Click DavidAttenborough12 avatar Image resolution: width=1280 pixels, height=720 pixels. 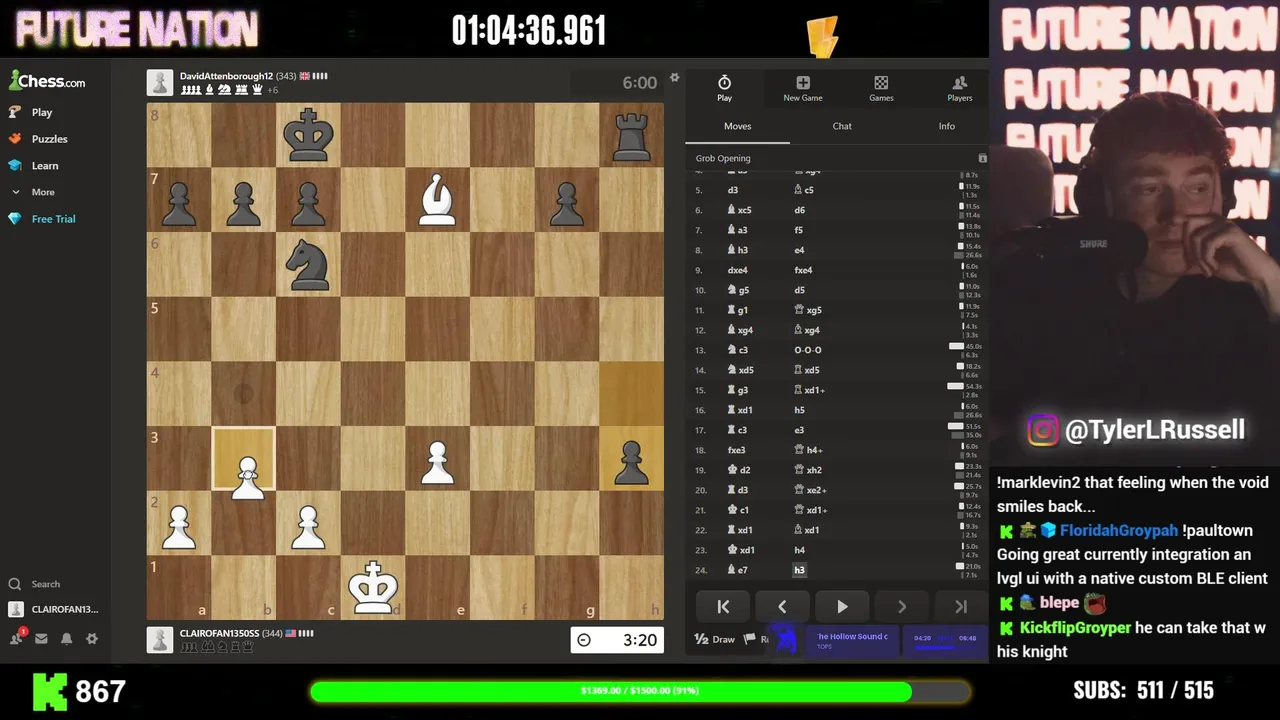pos(160,82)
